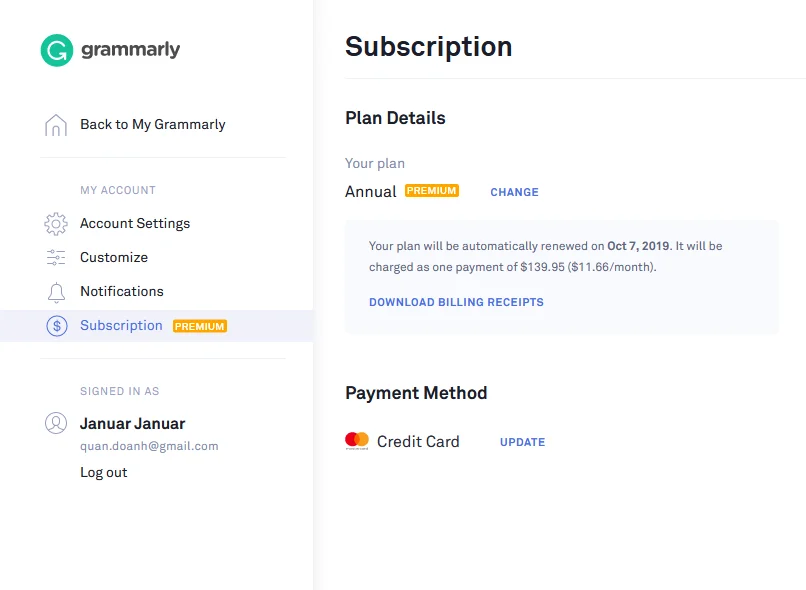Click the green Grammarly logo icon
The image size is (806, 590).
[57, 50]
